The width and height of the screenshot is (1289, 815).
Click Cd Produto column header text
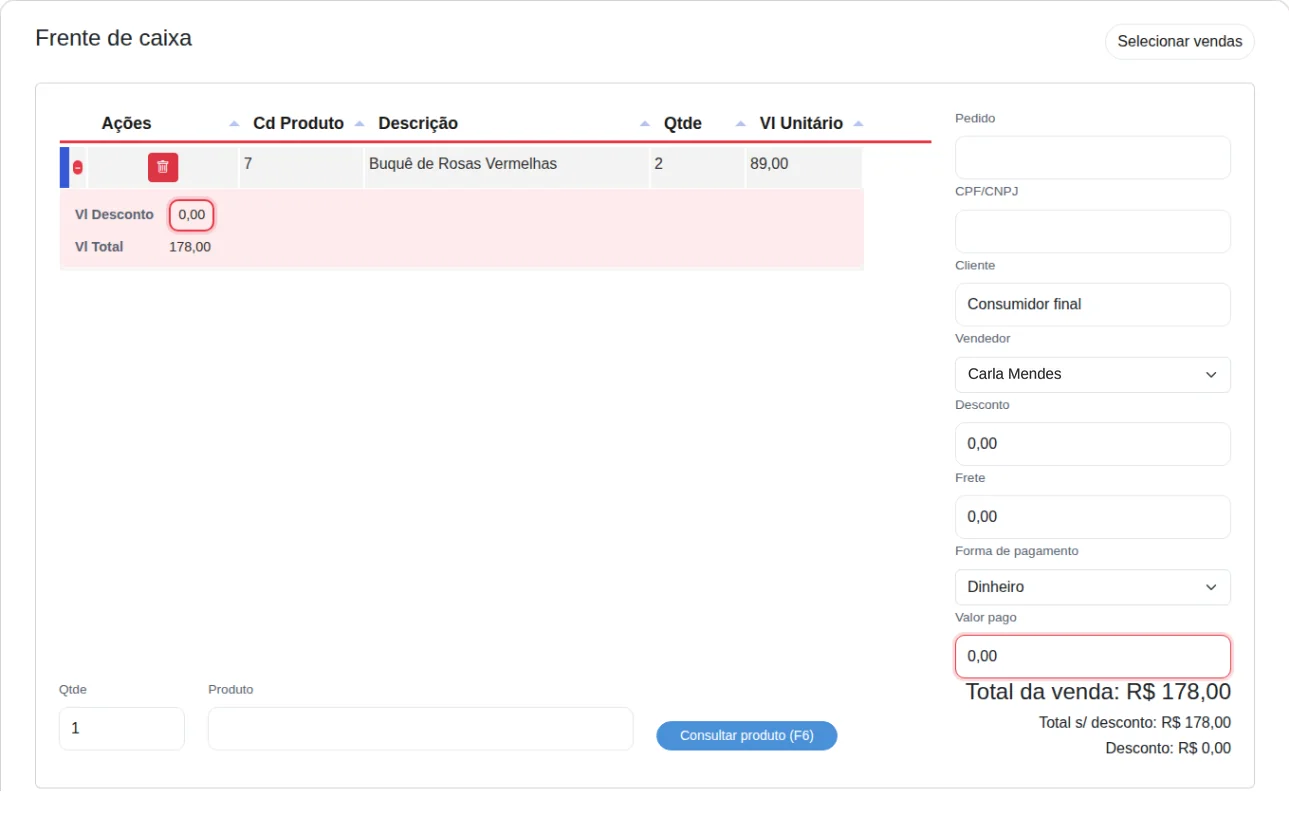pyautogui.click(x=298, y=124)
